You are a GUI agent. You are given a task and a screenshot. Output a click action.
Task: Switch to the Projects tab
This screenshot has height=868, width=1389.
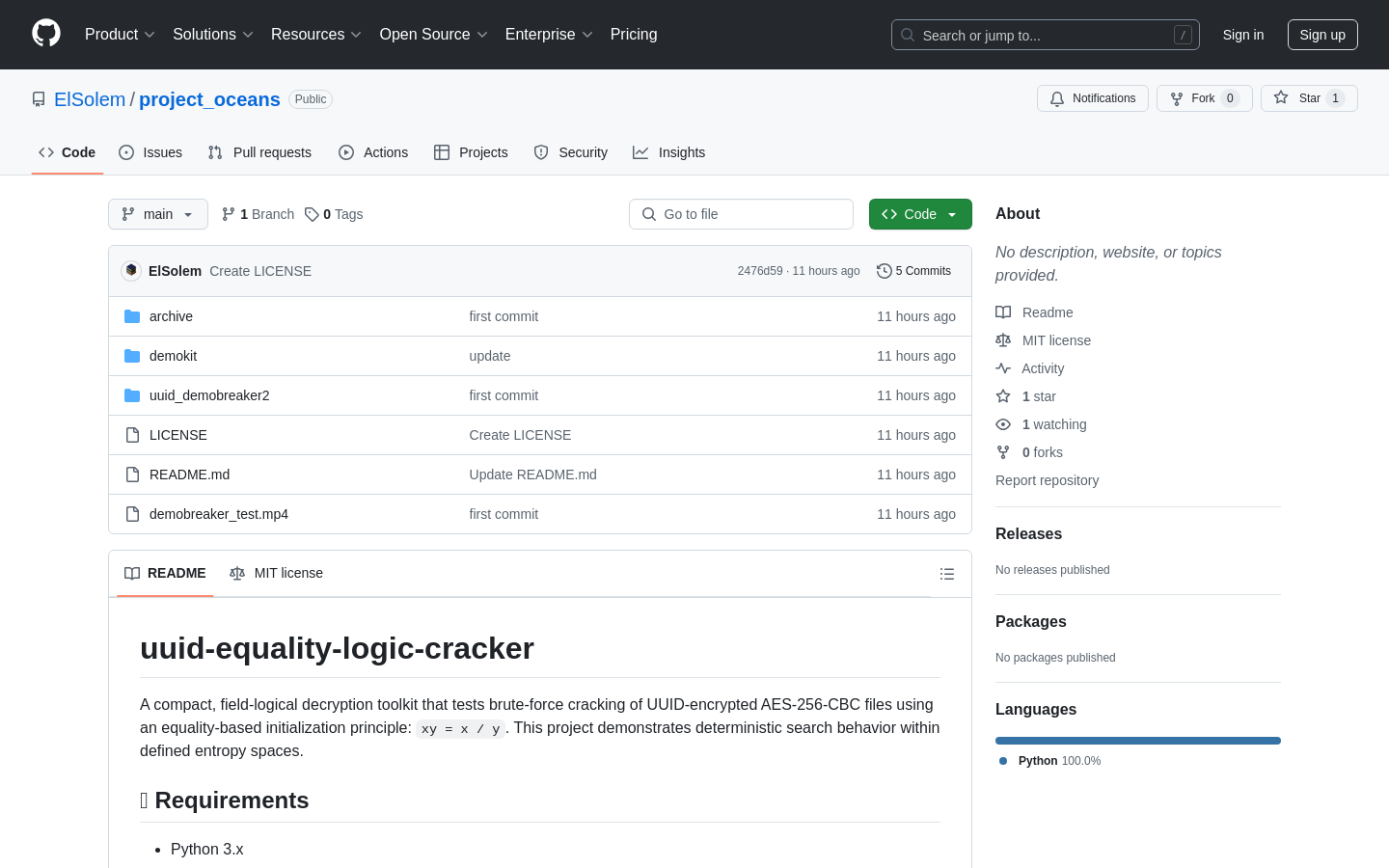point(471,152)
